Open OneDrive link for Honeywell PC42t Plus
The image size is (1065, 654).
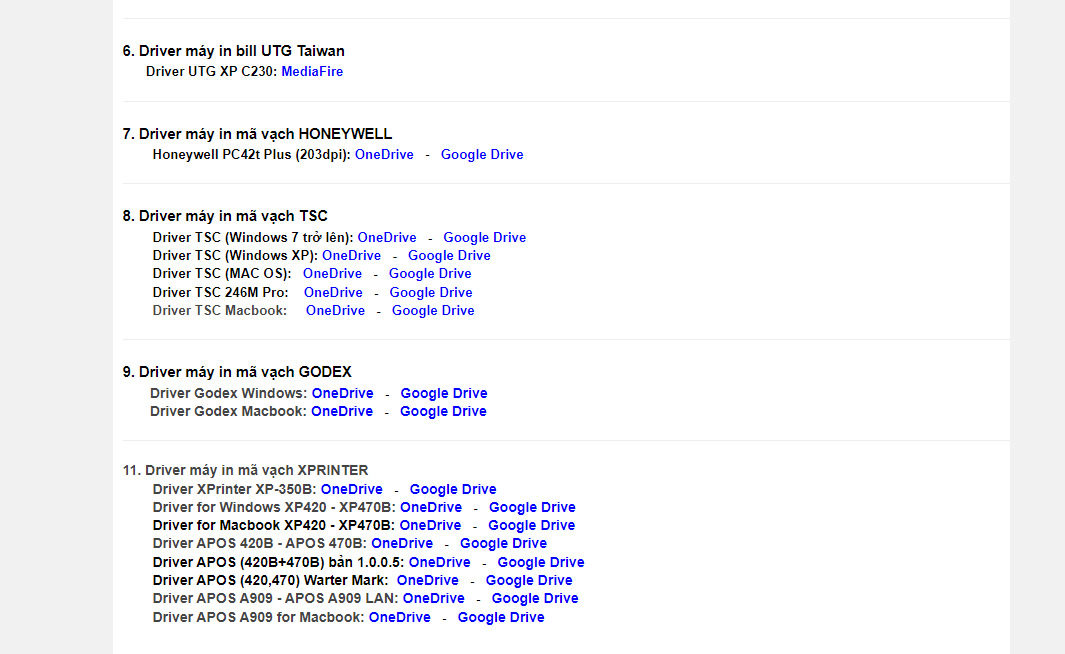coord(384,154)
